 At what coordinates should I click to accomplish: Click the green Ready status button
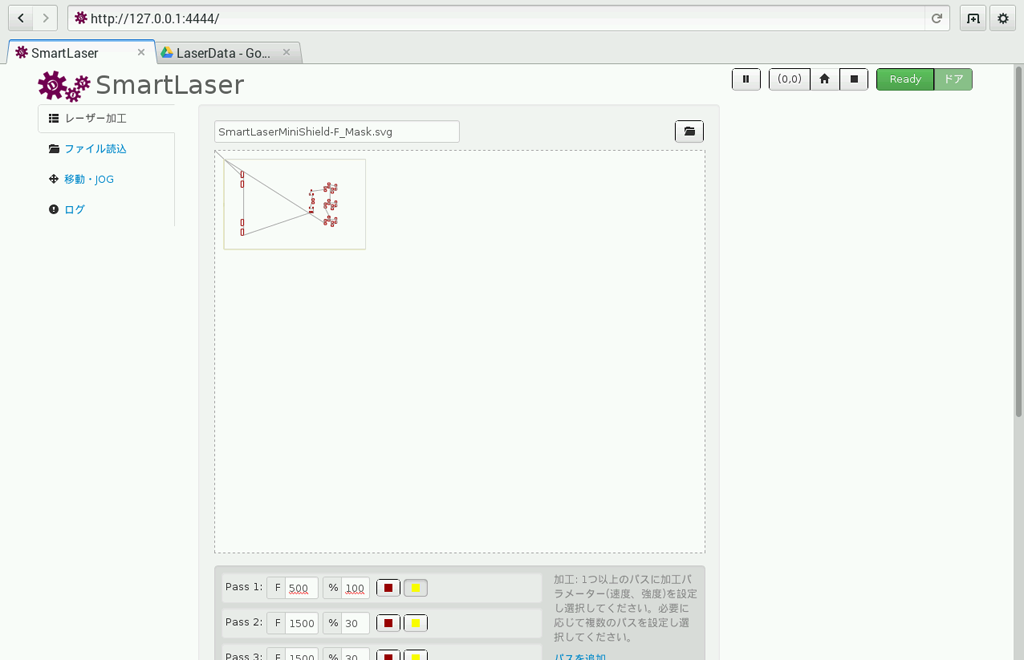(x=905, y=79)
